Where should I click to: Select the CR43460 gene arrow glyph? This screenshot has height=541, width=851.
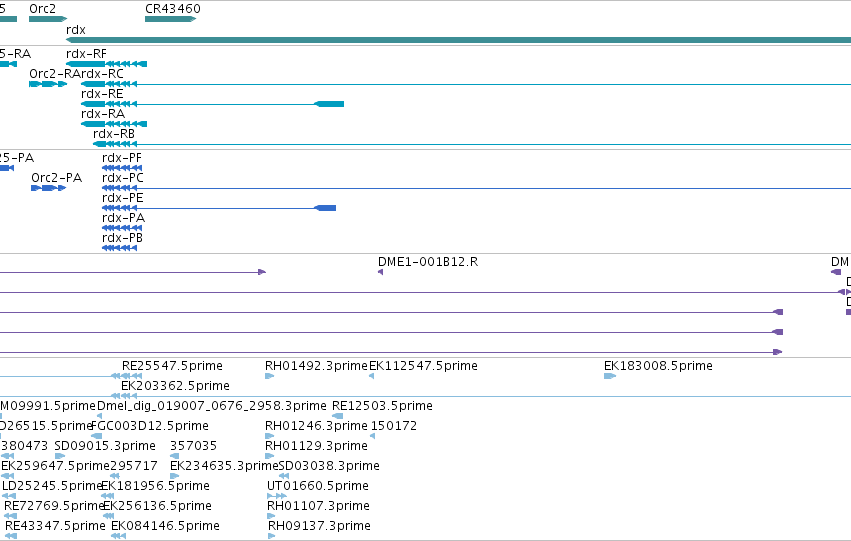point(170,19)
